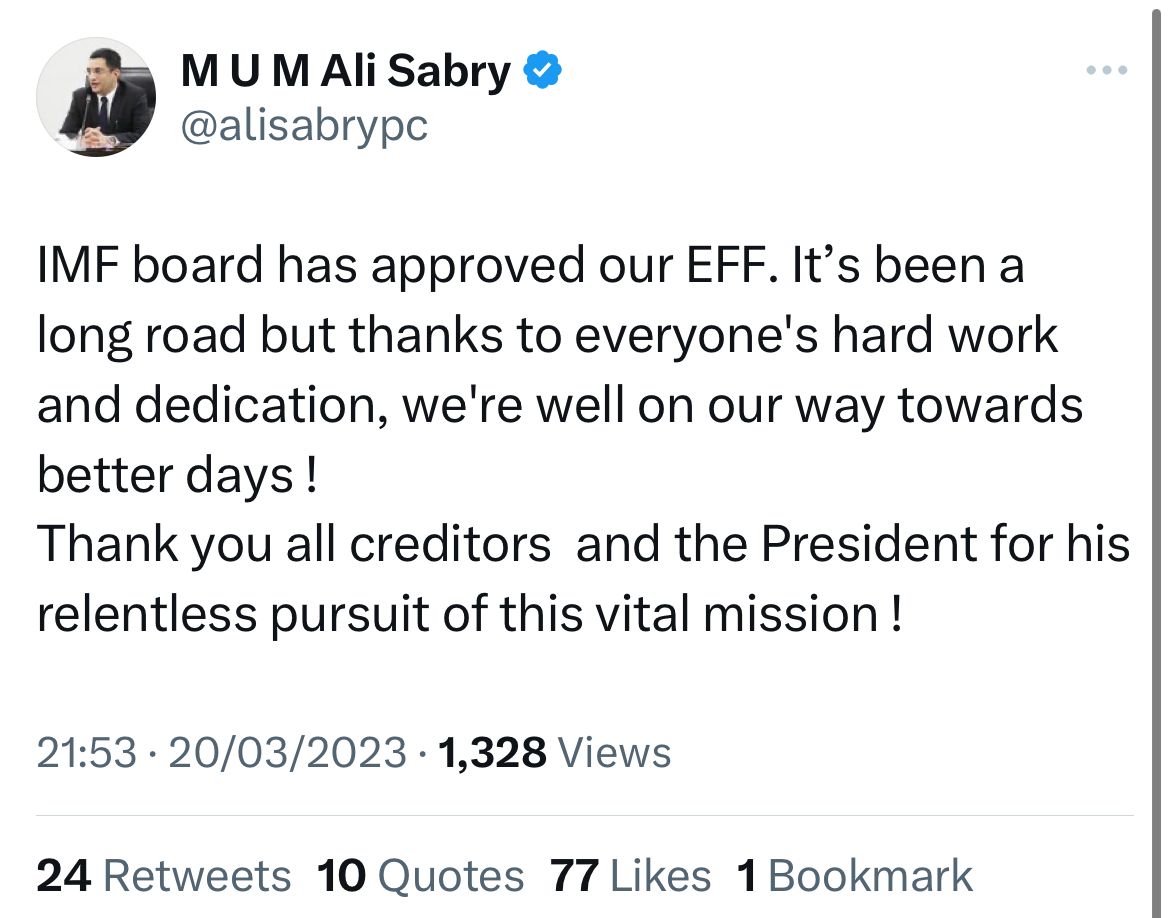Open Ali Sabry's profile picture
The width and height of the screenshot is (1170, 918).
(x=96, y=96)
